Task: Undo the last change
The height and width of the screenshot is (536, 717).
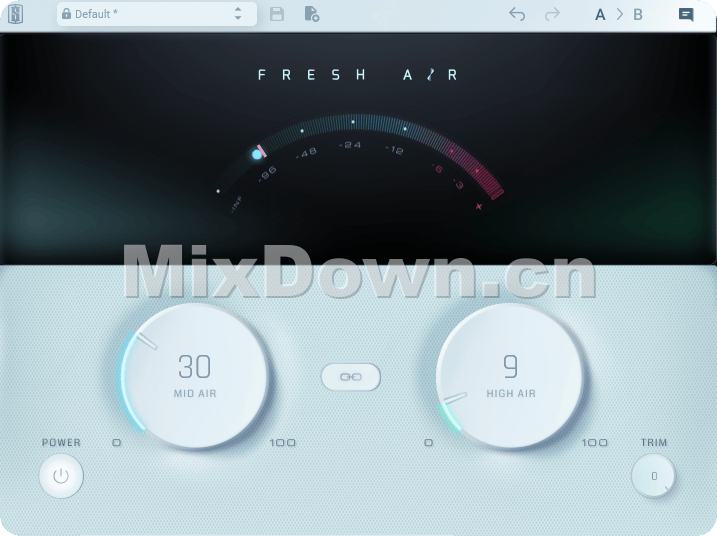Action: click(x=517, y=14)
